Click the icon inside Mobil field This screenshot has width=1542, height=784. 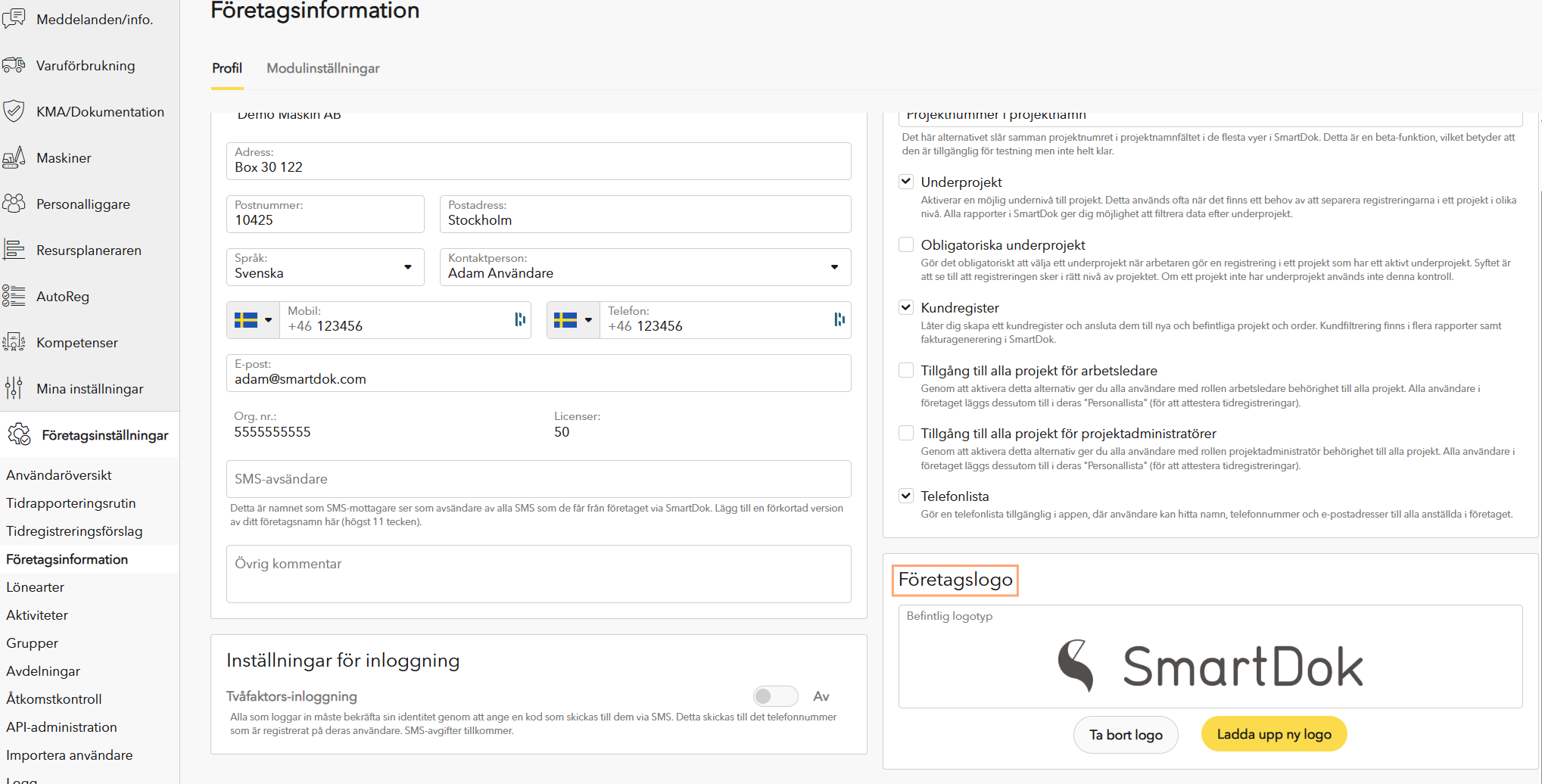pos(520,319)
